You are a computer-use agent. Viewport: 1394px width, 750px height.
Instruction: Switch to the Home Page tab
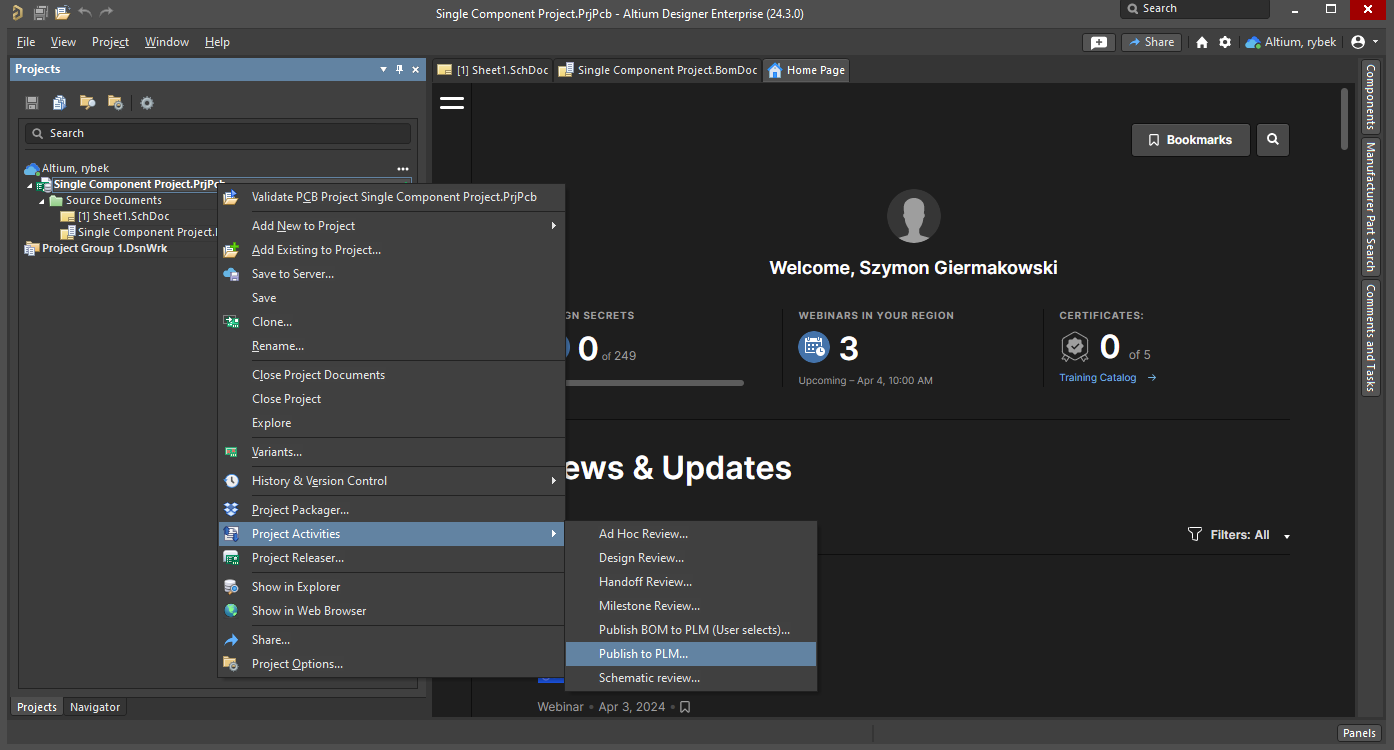(806, 70)
